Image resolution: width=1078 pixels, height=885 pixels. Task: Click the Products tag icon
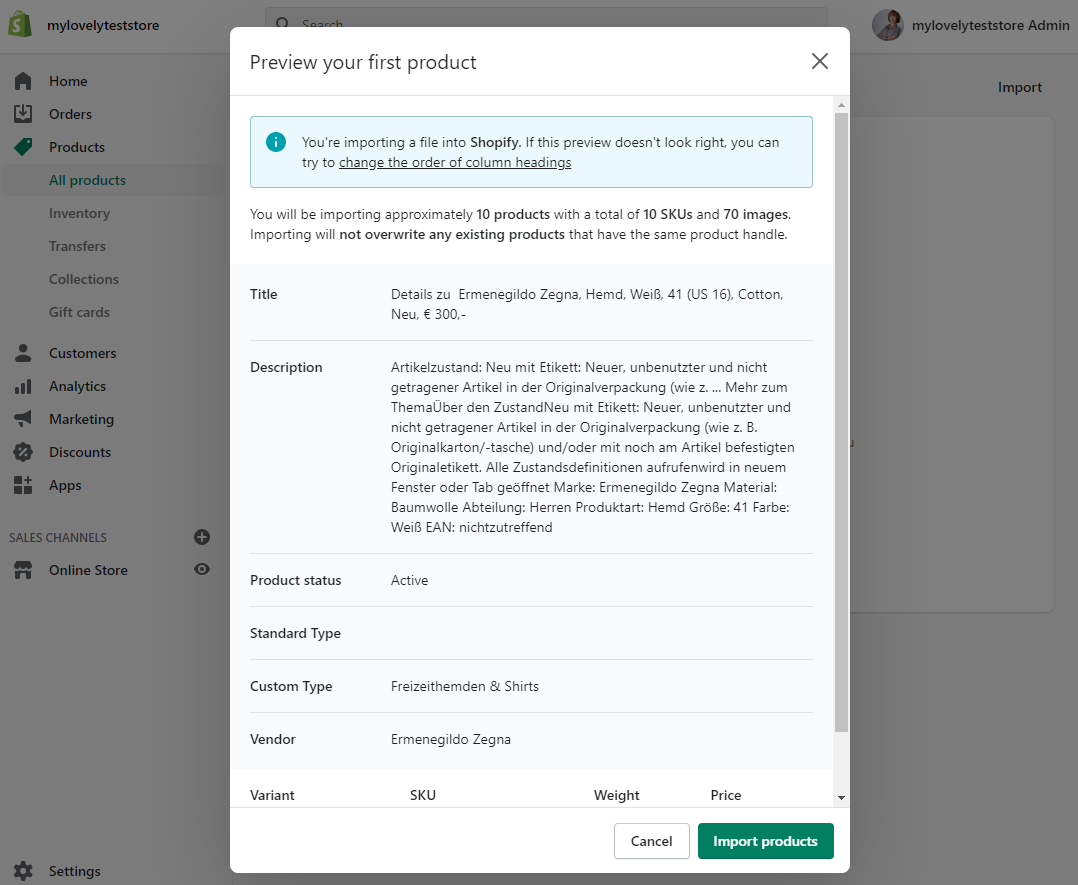pyautogui.click(x=23, y=146)
